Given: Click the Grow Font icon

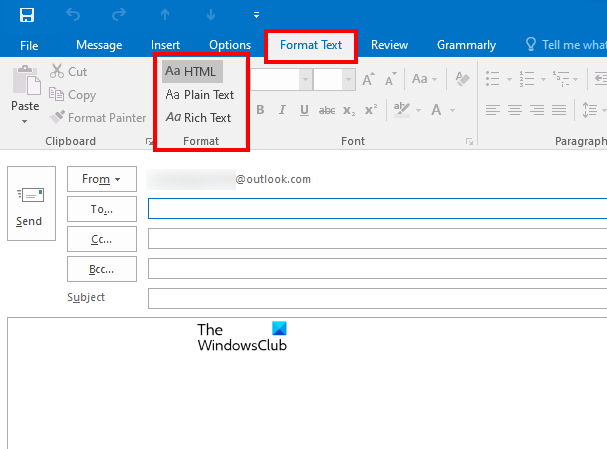Looking at the screenshot, I should pyautogui.click(x=368, y=79).
